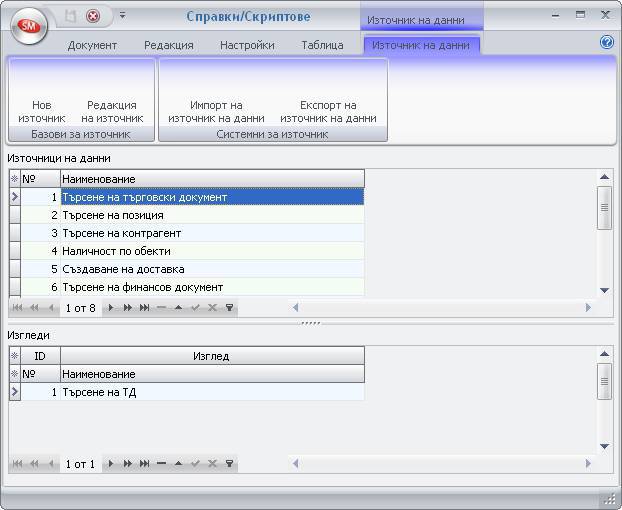Image resolution: width=622 pixels, height=510 pixels.
Task: Open column chooser asterisk beside ID header
Action: pos(15,356)
